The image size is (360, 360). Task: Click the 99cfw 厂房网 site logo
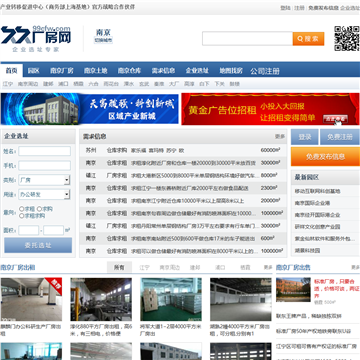pyautogui.click(x=36, y=39)
